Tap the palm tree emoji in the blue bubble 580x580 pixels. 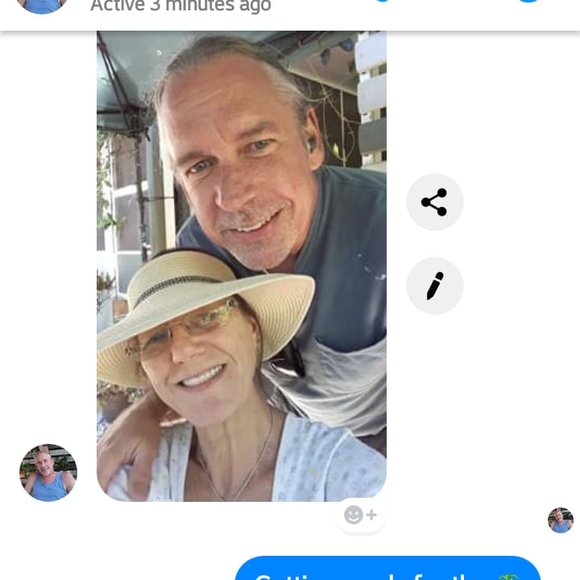(x=510, y=577)
